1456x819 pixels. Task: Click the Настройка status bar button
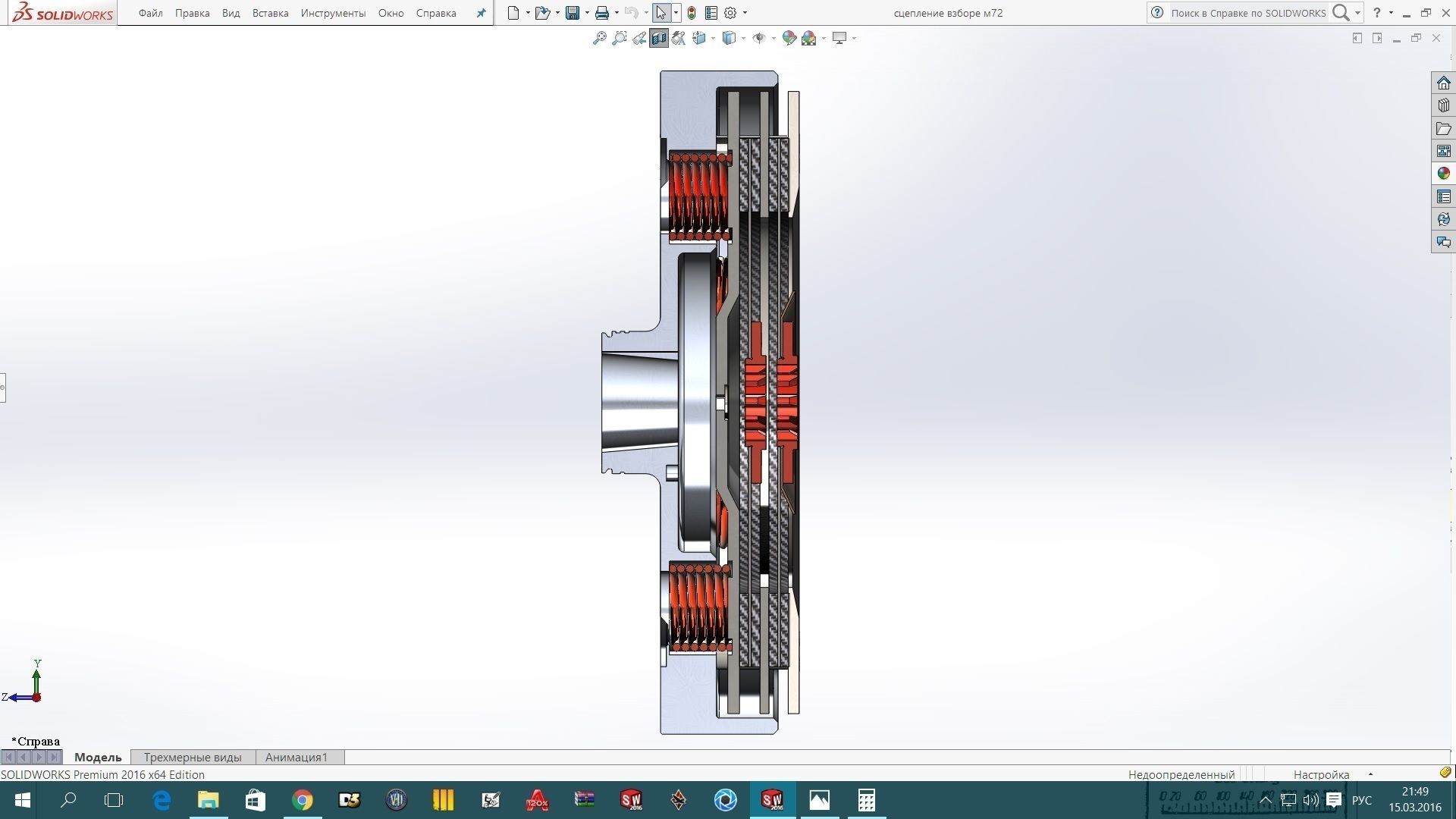pos(1321,774)
